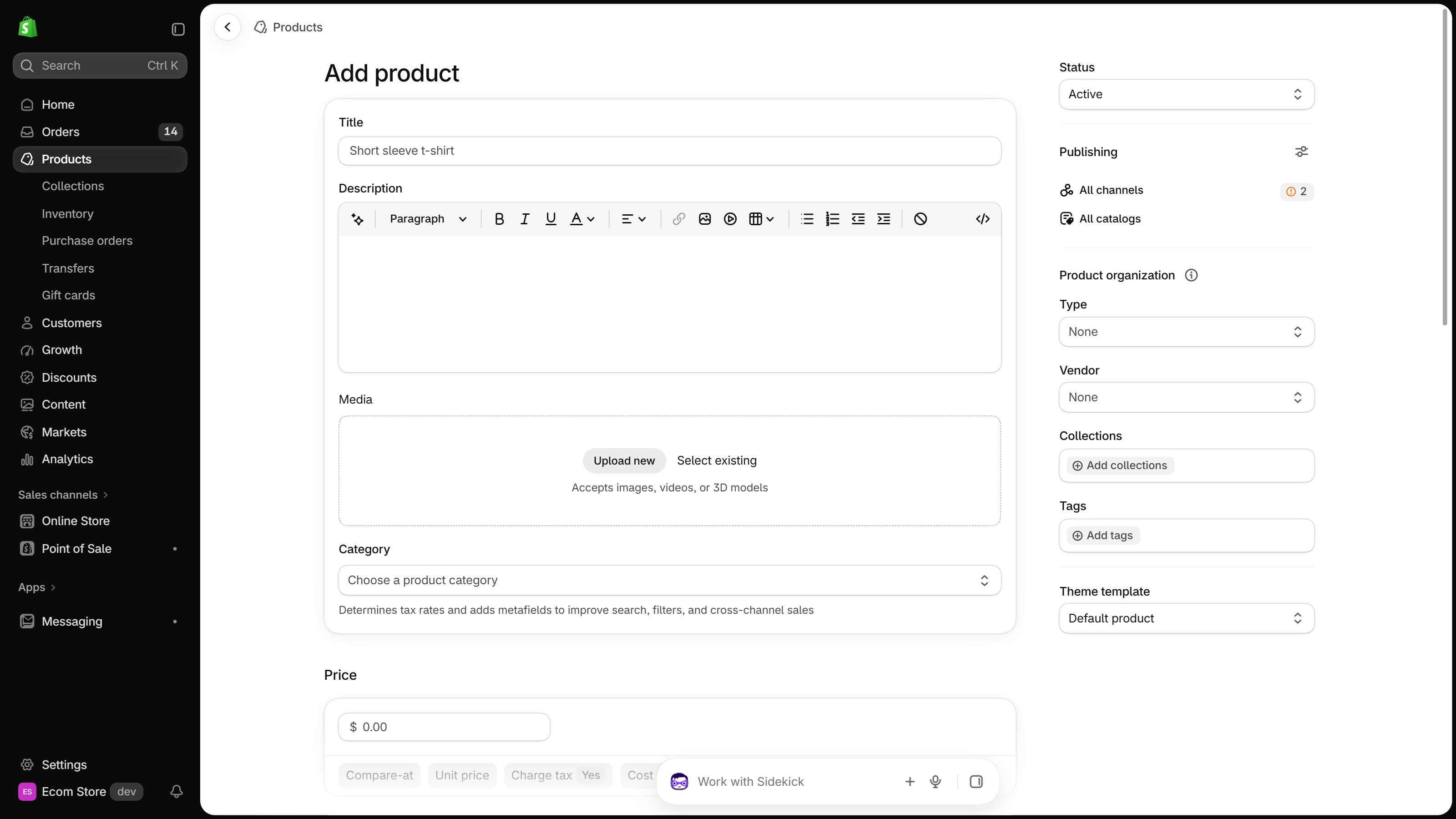Open Inventory in the sidebar
1456x819 pixels.
(68, 214)
